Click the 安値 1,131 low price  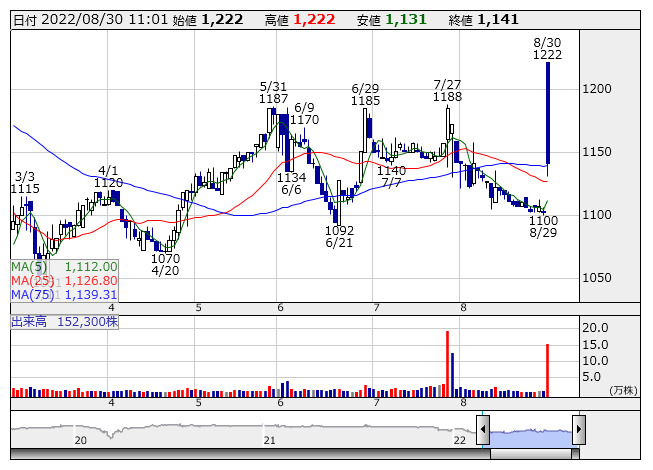(x=391, y=20)
